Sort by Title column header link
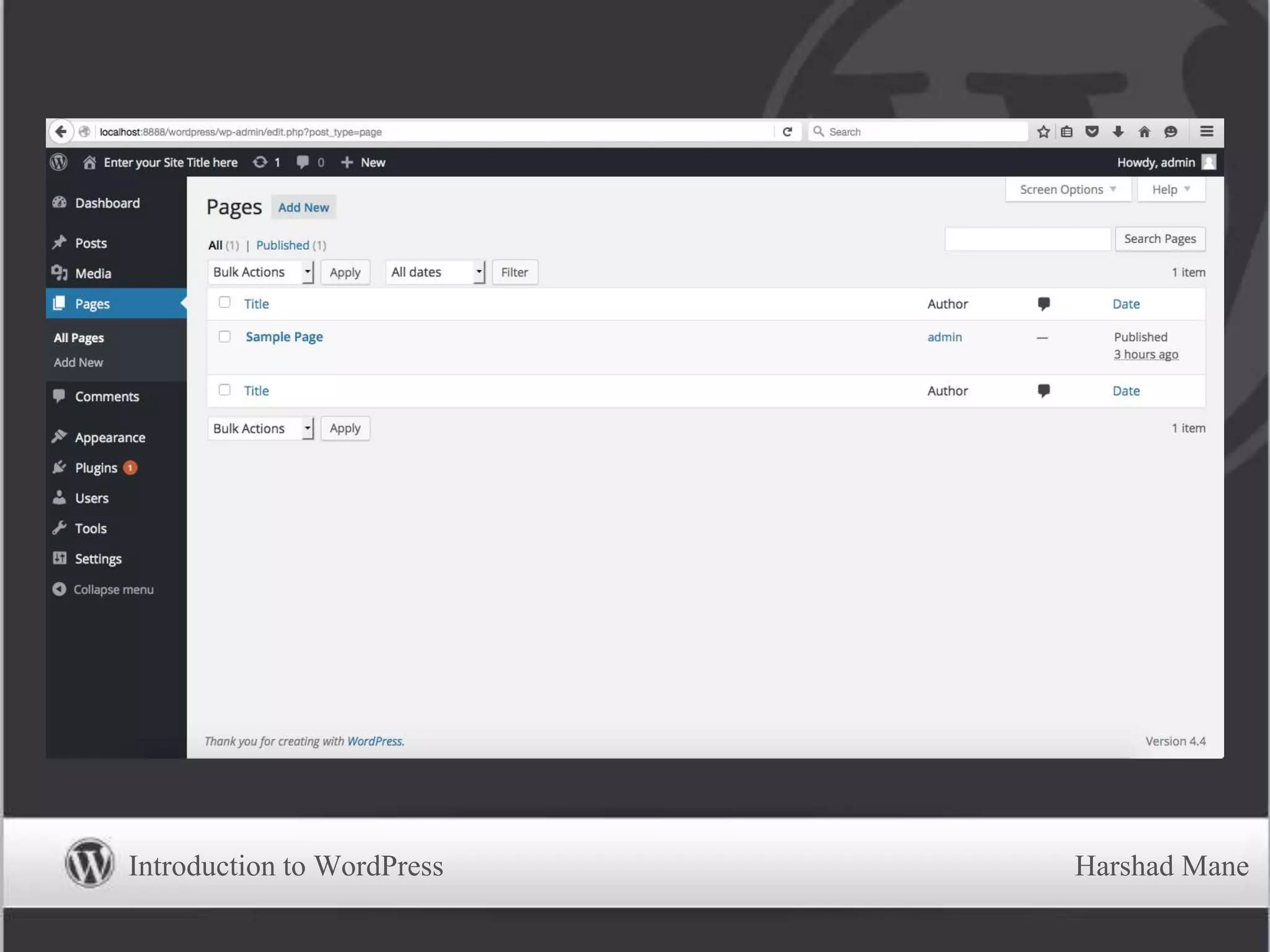Image resolution: width=1270 pixels, height=952 pixels. click(x=256, y=304)
